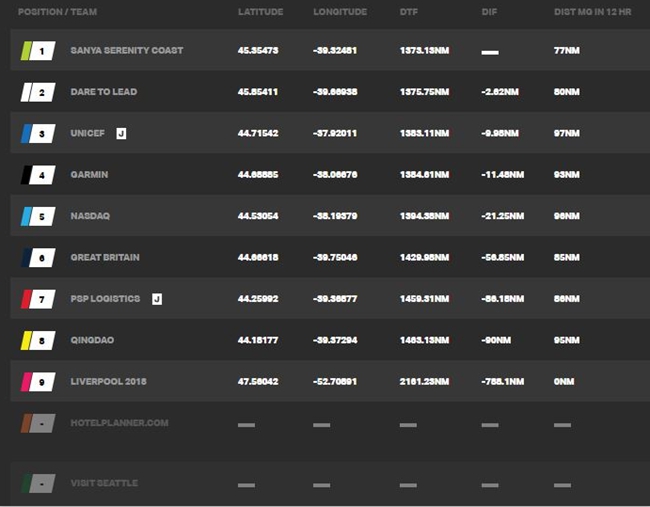Click Unicef's longitude value
The image size is (650, 507).
pyautogui.click(x=335, y=133)
